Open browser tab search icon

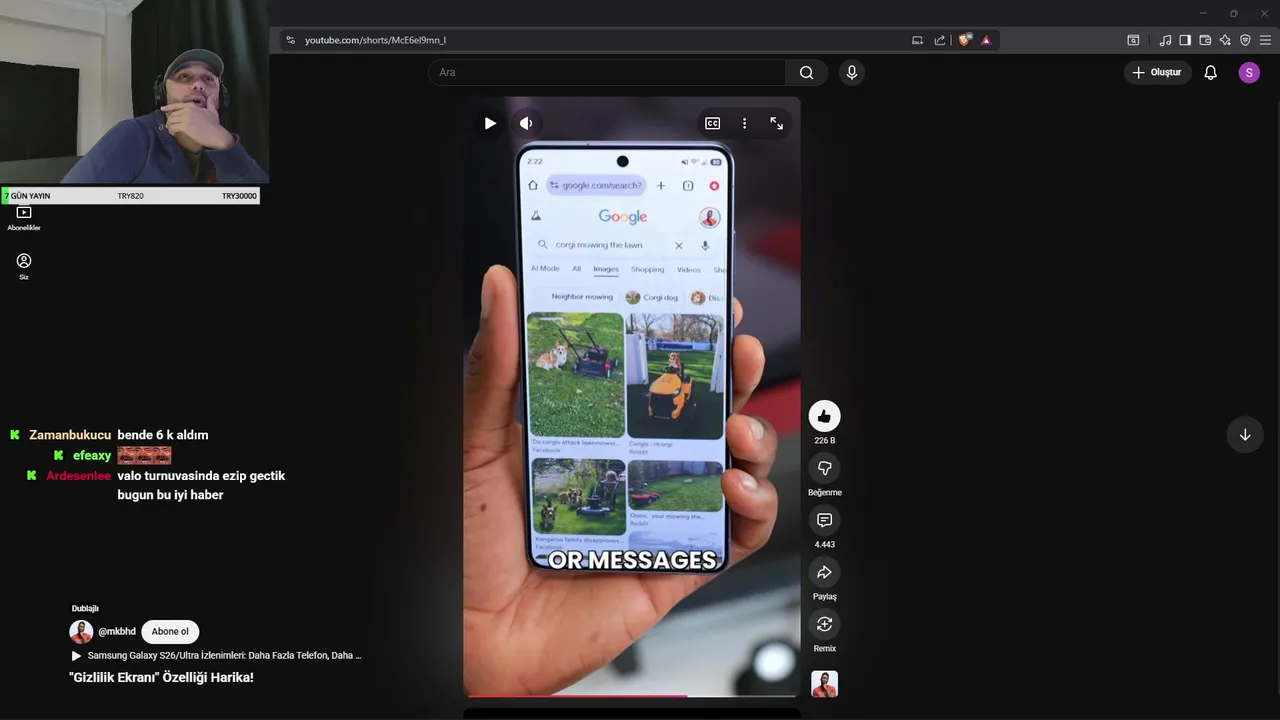[1133, 40]
